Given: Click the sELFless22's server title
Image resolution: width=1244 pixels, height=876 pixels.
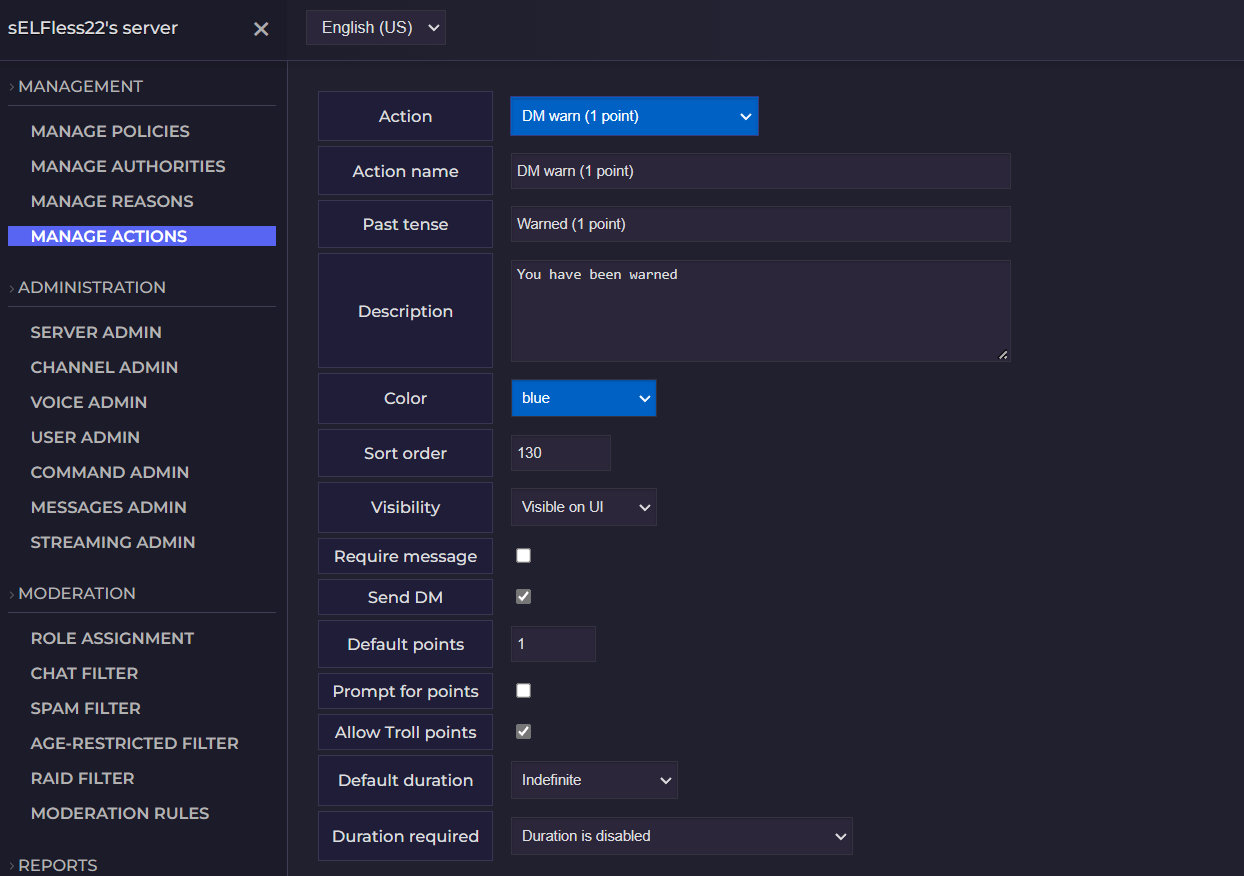Looking at the screenshot, I should (x=93, y=28).
